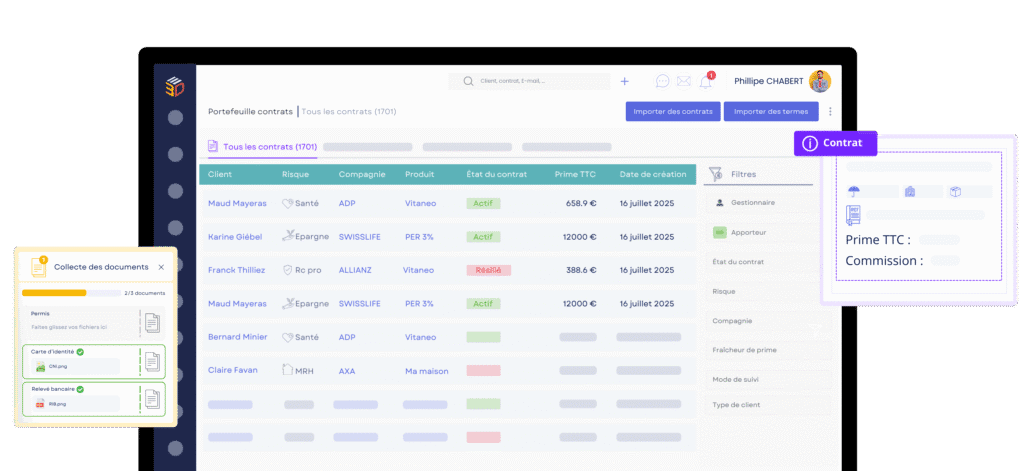Click the RIB.png file thumbnail icon

40,404
